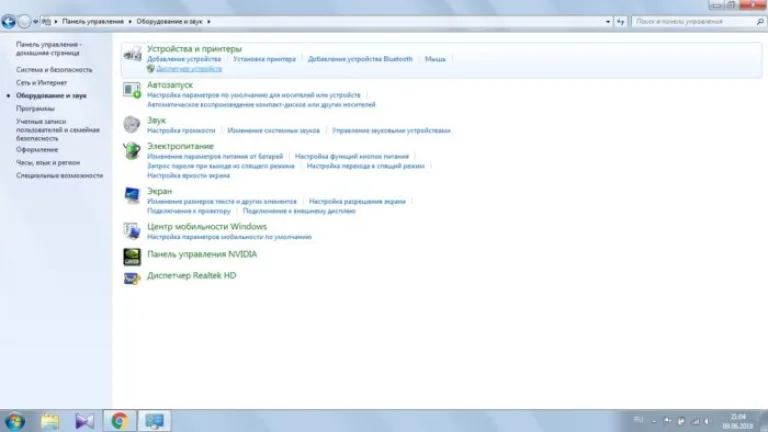The height and width of the screenshot is (432, 768).
Task: Open Диспетчер устройств link
Action: pos(189,69)
